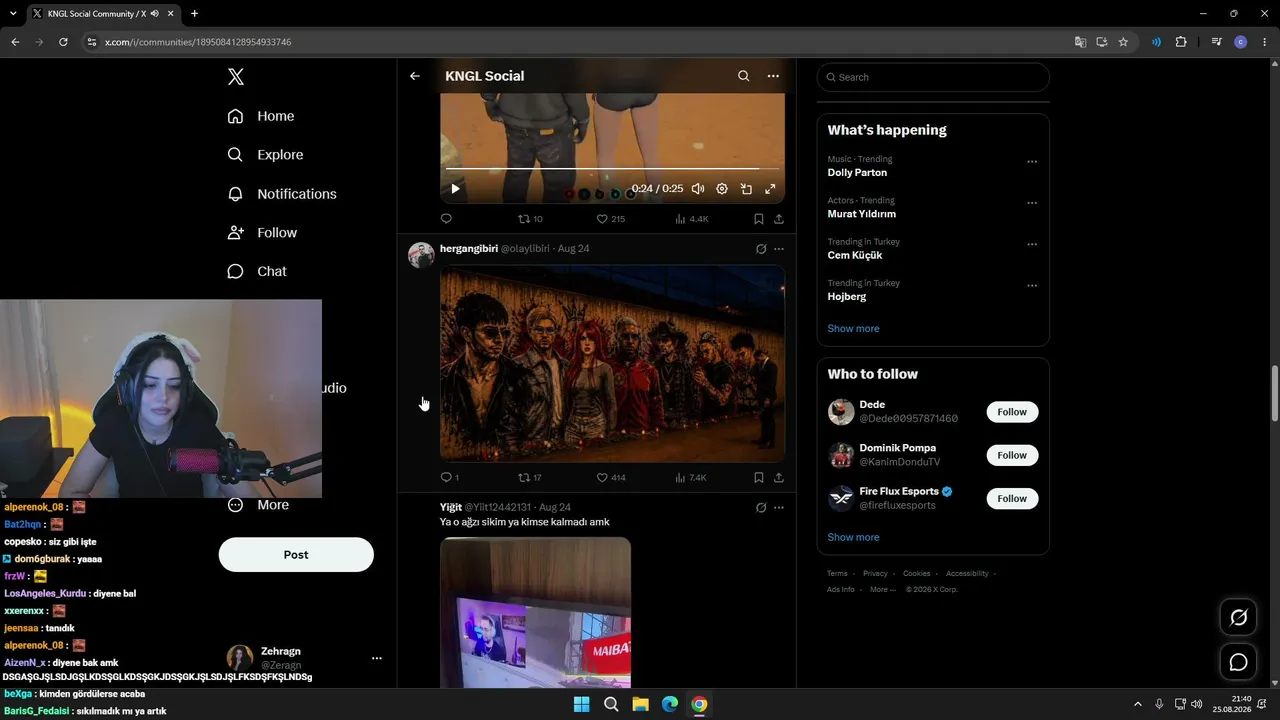The height and width of the screenshot is (720, 1280).
Task: Seek along the video progress bar
Action: pyautogui.click(x=612, y=169)
